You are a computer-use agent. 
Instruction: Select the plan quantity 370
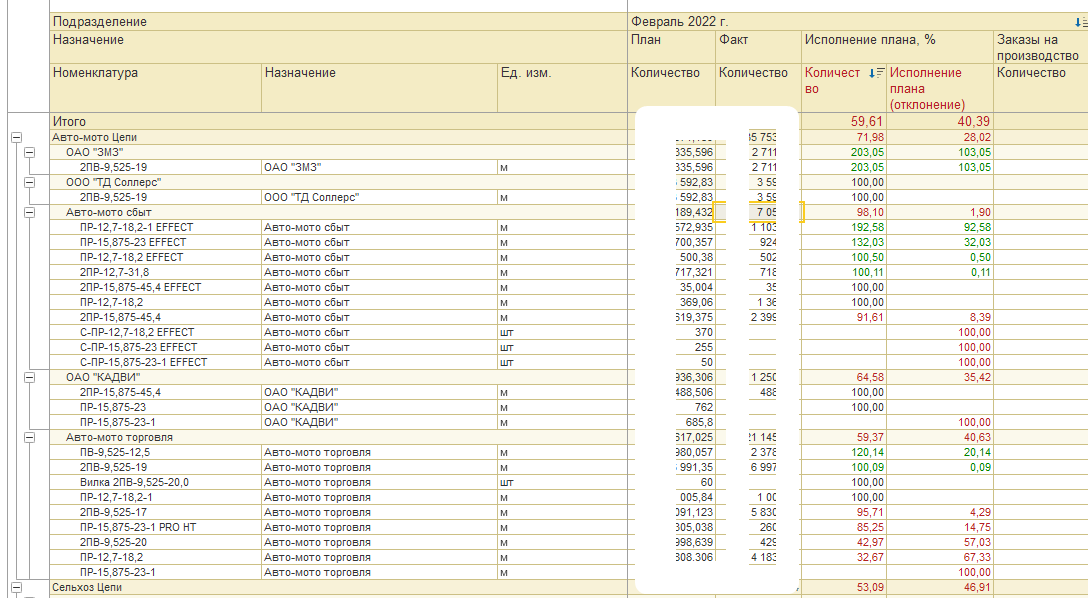tap(704, 332)
